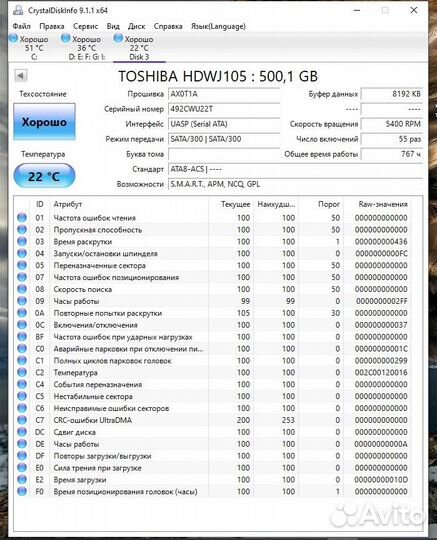Click status icon of attribute C4 События переназначения
Viewport: 437px width, 540px height.
(x=22, y=384)
